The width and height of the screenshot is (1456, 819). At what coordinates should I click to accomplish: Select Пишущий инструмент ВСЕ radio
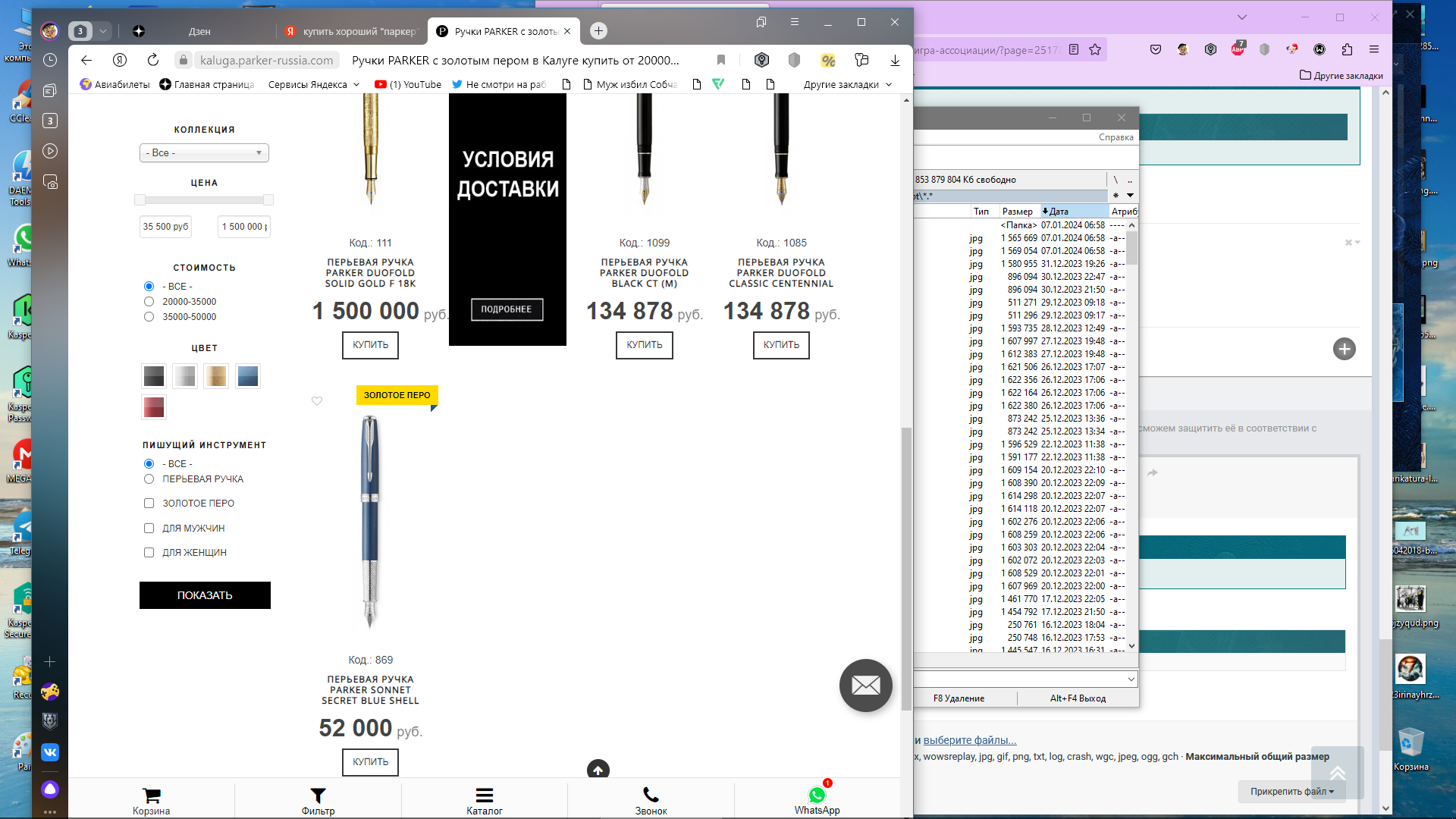[149, 464]
